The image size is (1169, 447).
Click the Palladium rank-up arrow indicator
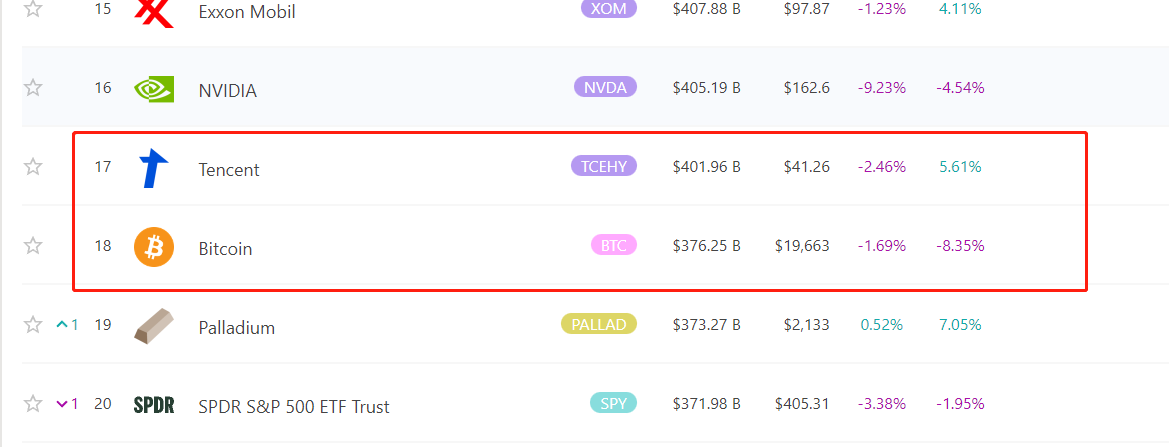(x=62, y=325)
